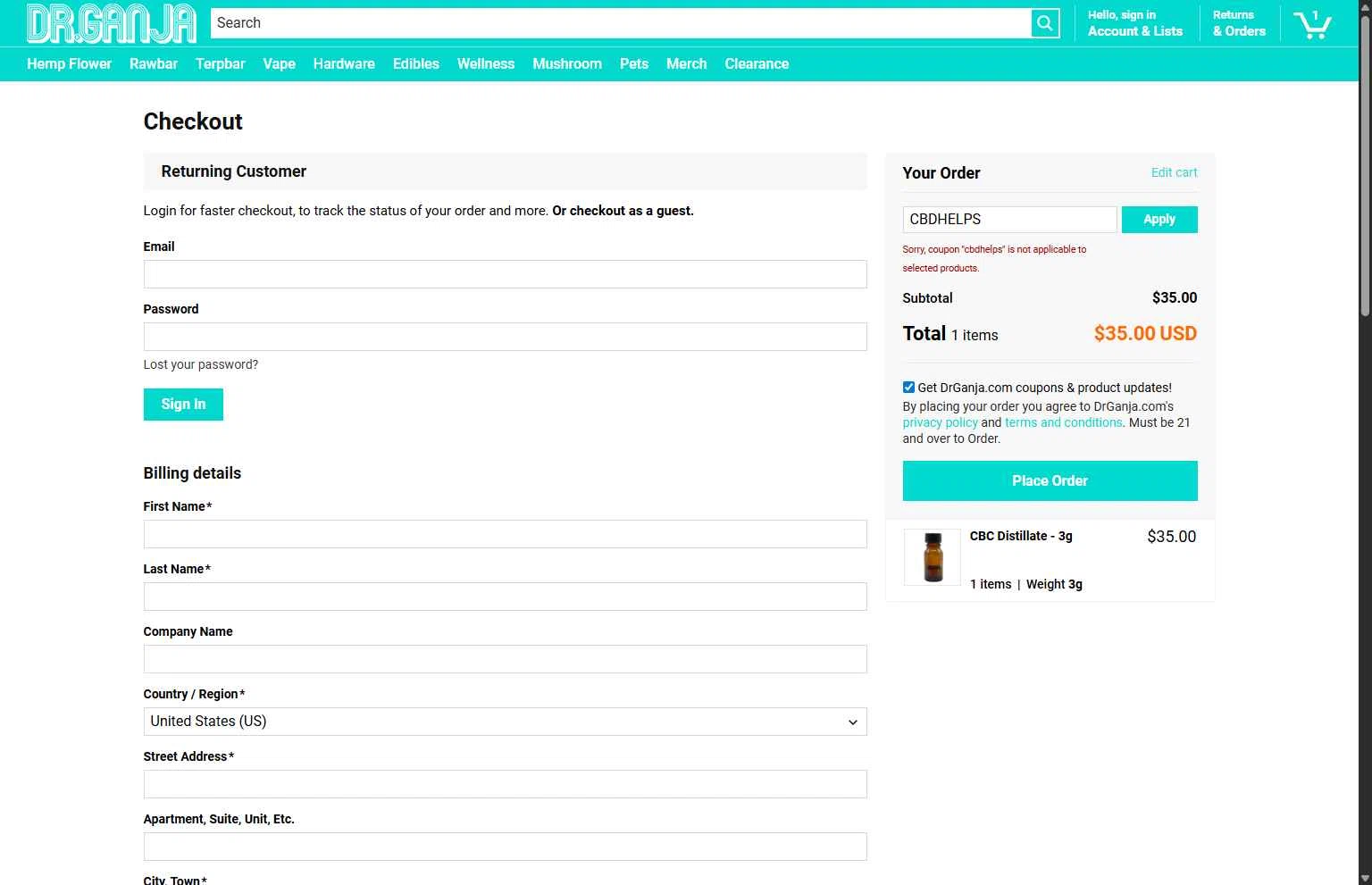Open the Terpbar menu
The height and width of the screenshot is (885, 1372).
coord(221,64)
